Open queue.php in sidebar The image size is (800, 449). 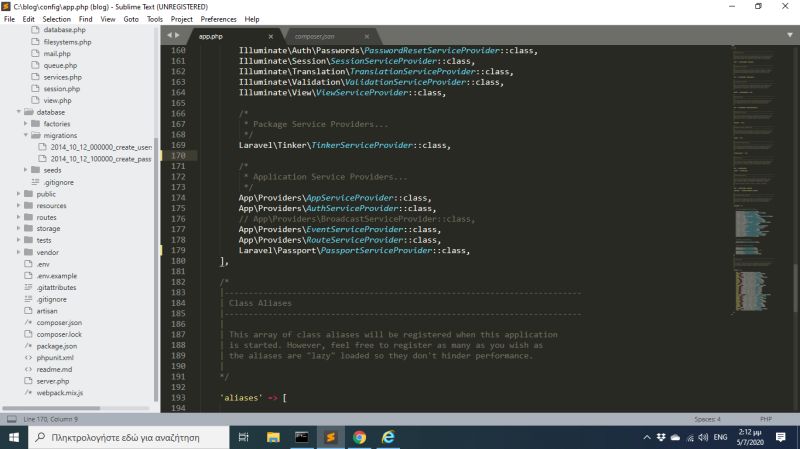pos(60,65)
